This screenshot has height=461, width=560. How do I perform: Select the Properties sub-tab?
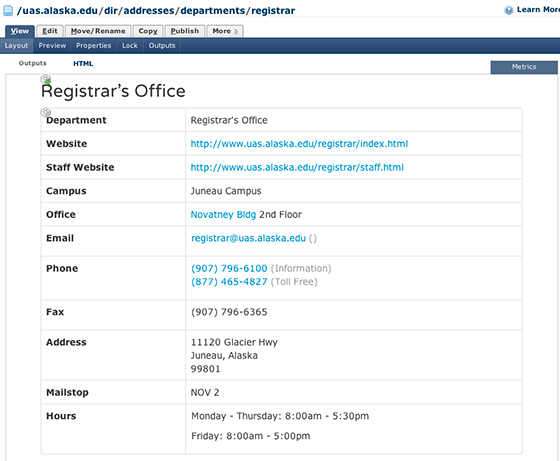click(x=94, y=46)
